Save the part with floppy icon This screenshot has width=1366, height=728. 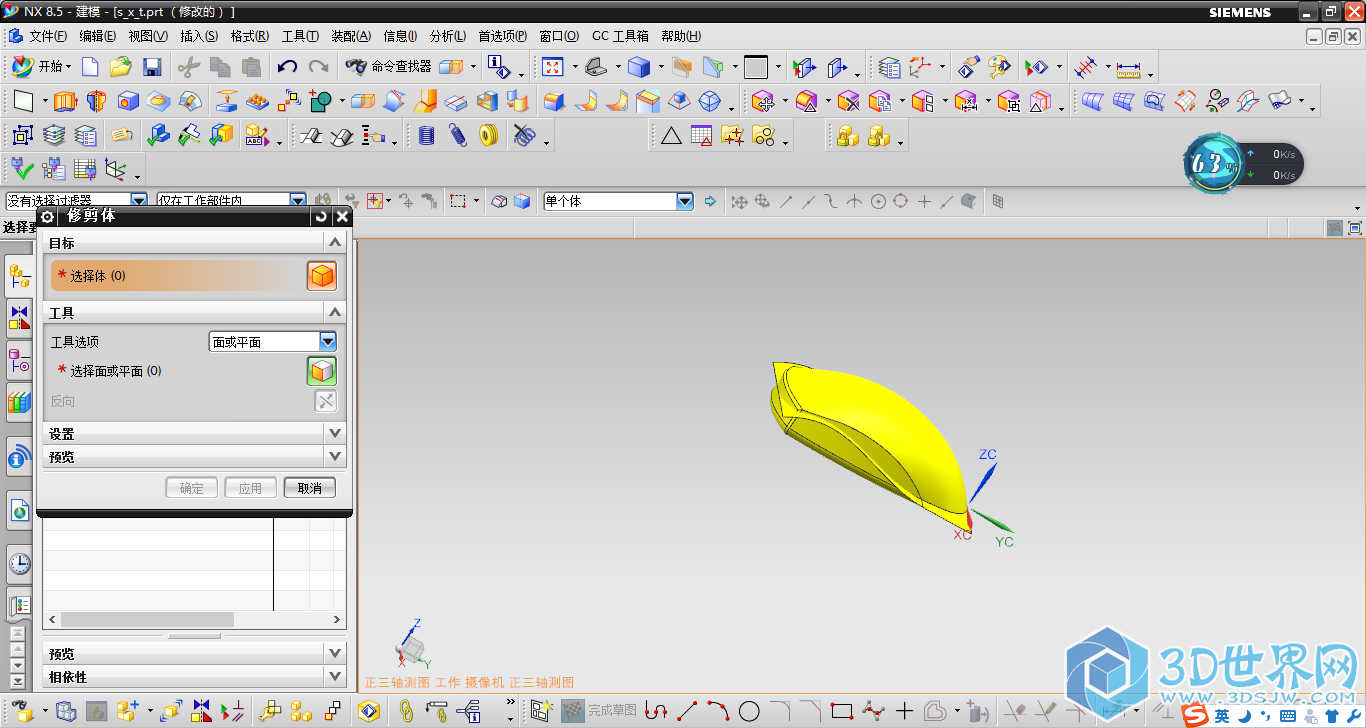152,67
